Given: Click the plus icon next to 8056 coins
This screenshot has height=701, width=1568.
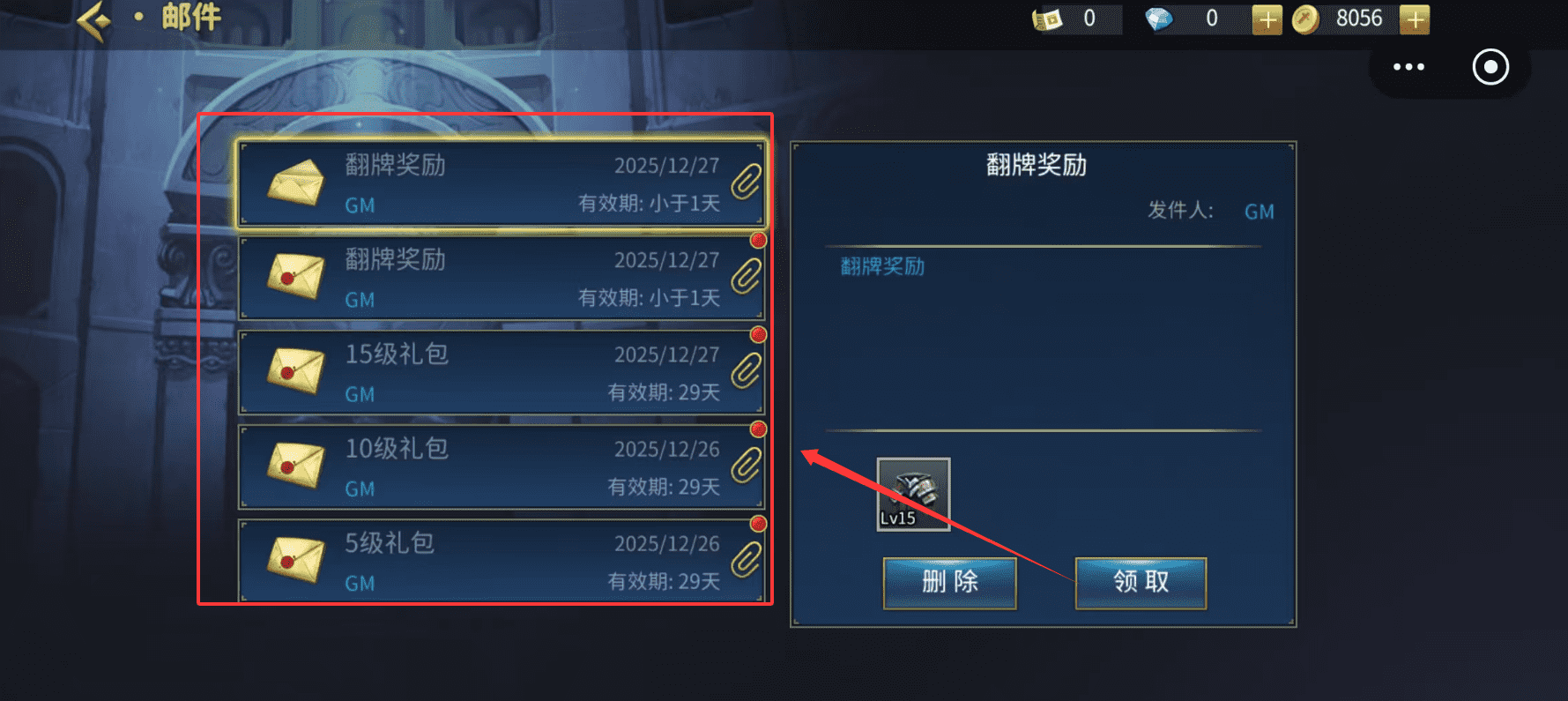Looking at the screenshot, I should point(1414,19).
